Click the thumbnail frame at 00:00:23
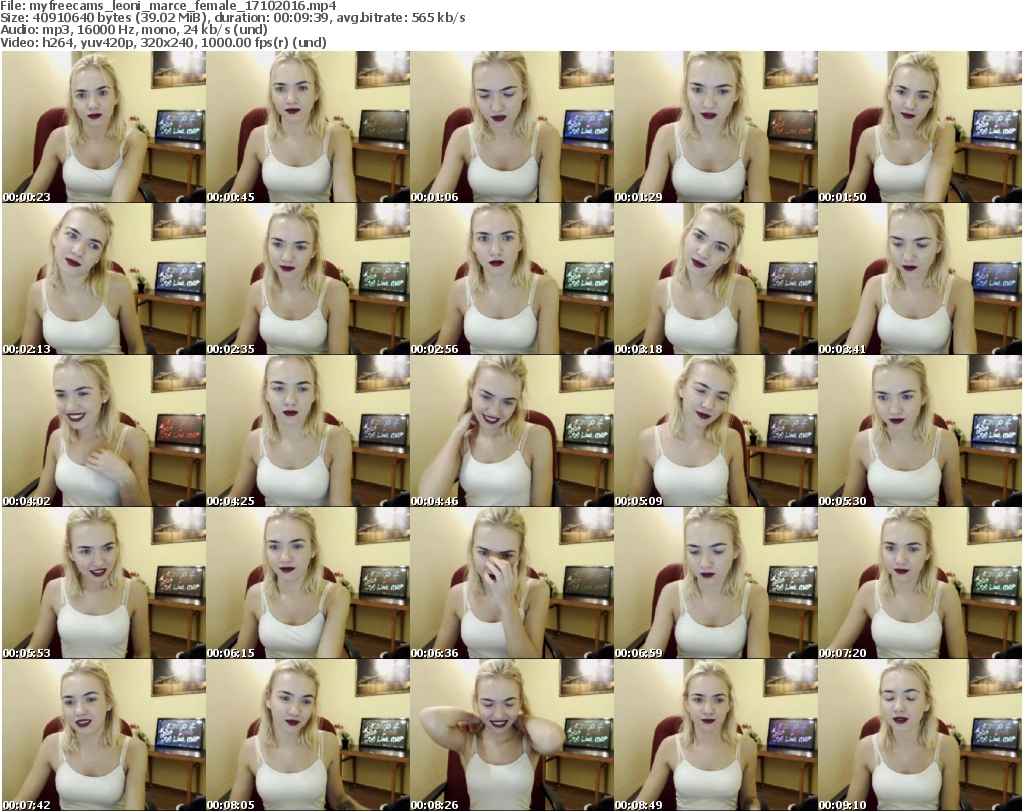1024x811 pixels. tap(104, 127)
